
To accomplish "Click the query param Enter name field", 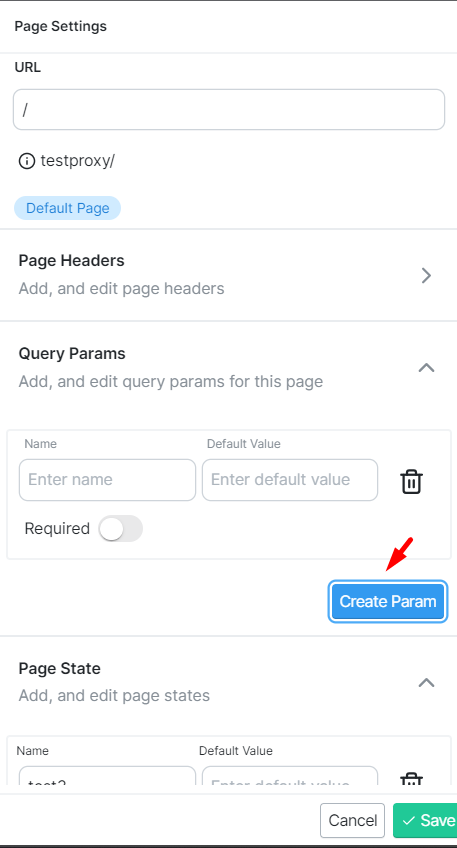I will [x=107, y=480].
